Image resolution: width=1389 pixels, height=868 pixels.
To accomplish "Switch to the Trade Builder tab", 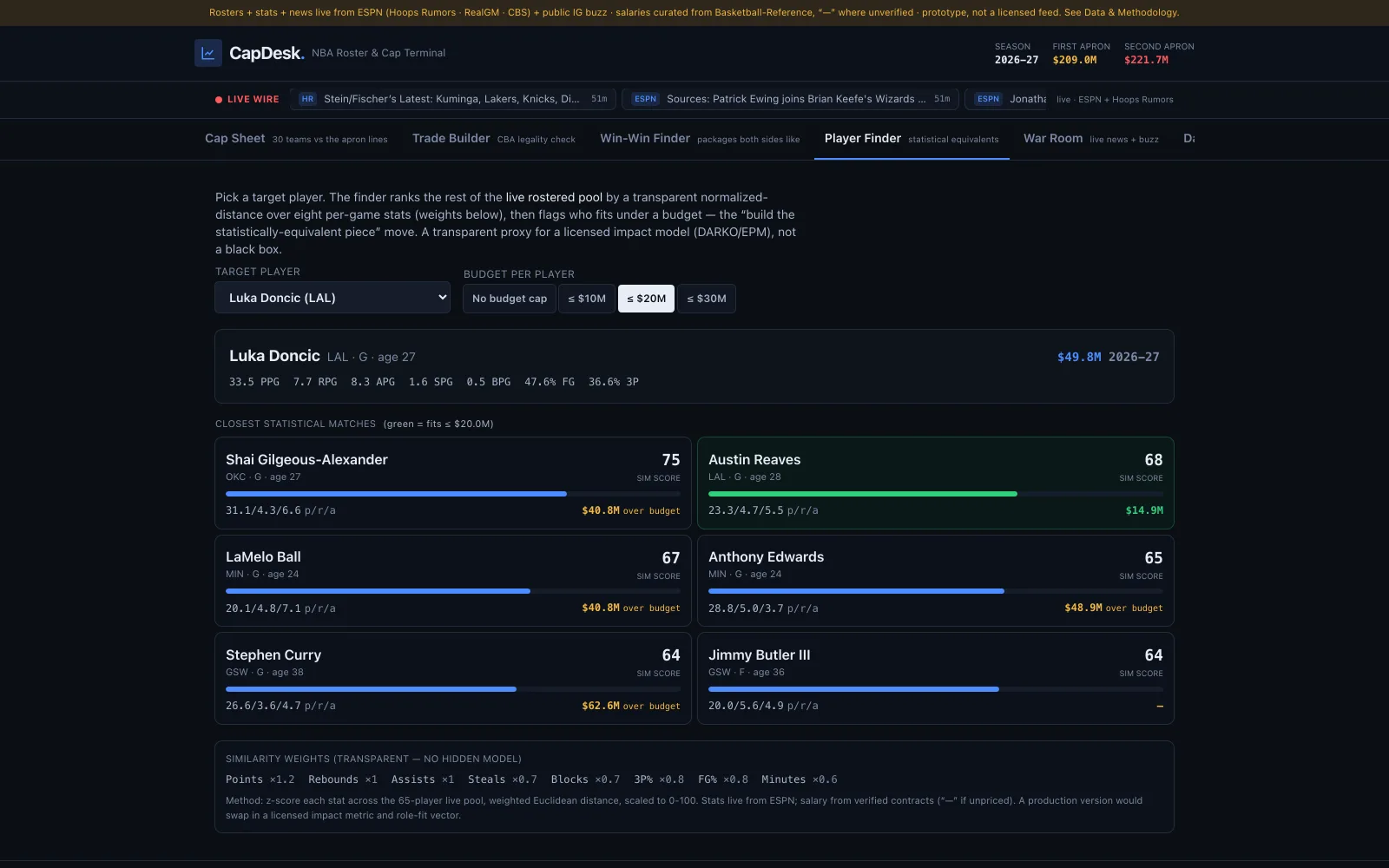I will (493, 139).
